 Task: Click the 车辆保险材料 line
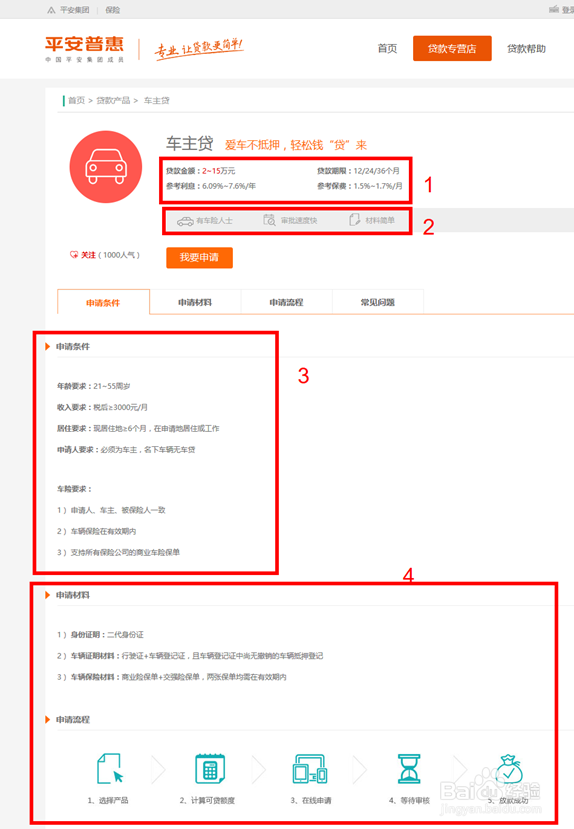pos(171,677)
